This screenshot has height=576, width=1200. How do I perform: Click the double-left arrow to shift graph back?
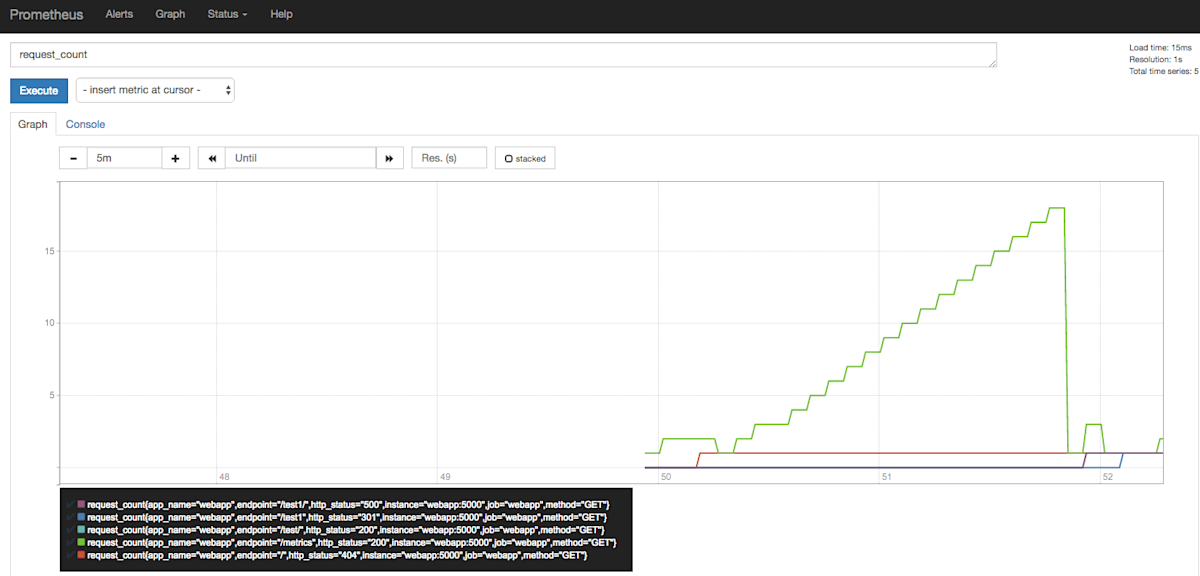point(210,157)
